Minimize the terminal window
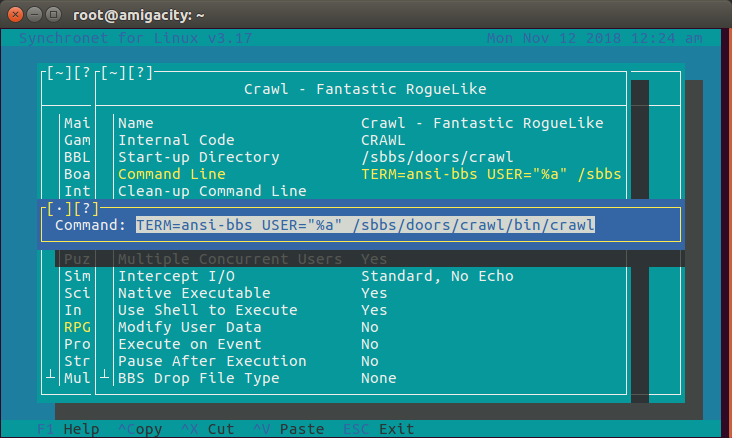 (x=35, y=14)
